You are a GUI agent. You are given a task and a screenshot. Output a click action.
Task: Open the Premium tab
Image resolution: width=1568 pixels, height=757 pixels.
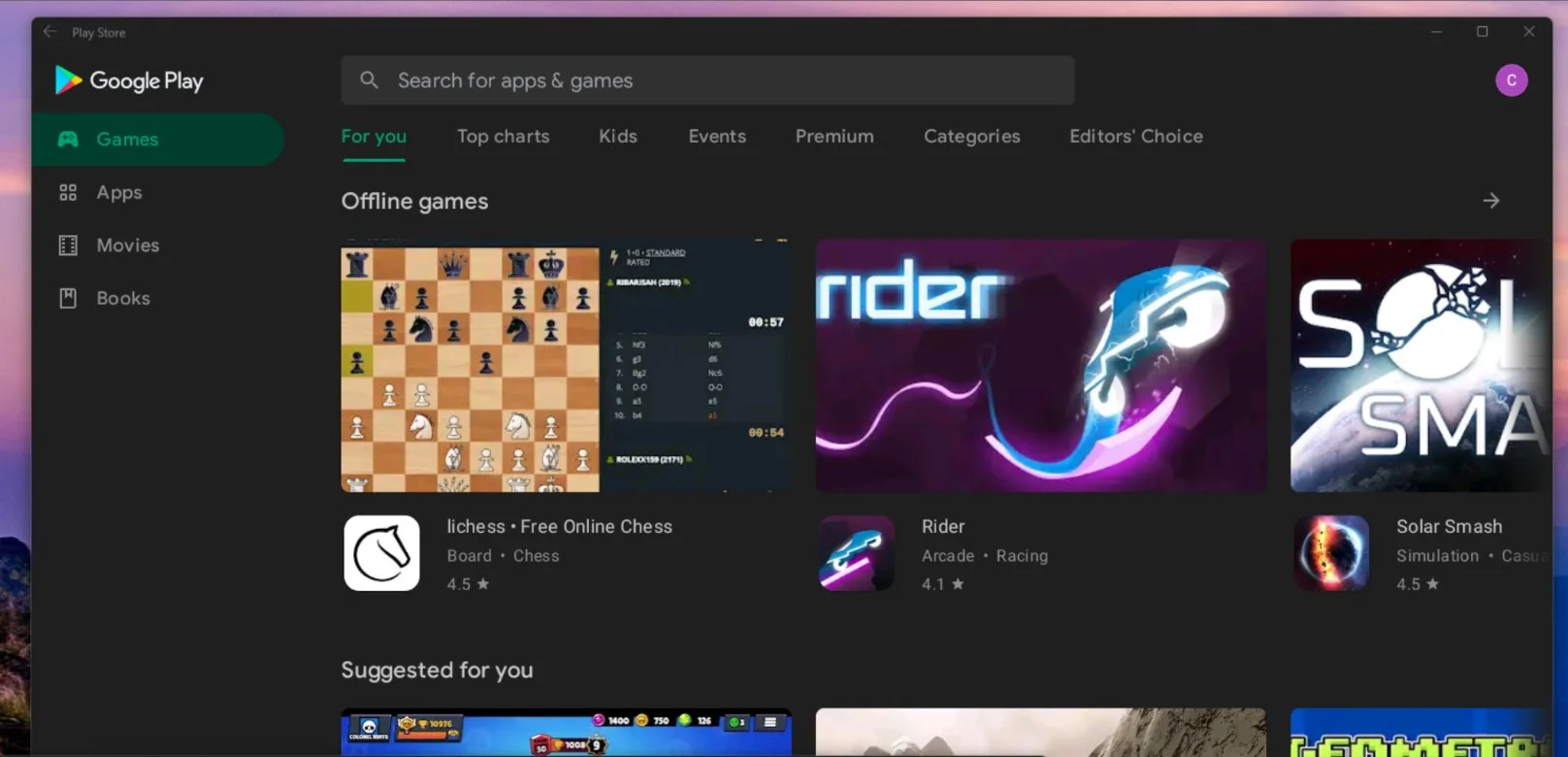click(x=833, y=137)
